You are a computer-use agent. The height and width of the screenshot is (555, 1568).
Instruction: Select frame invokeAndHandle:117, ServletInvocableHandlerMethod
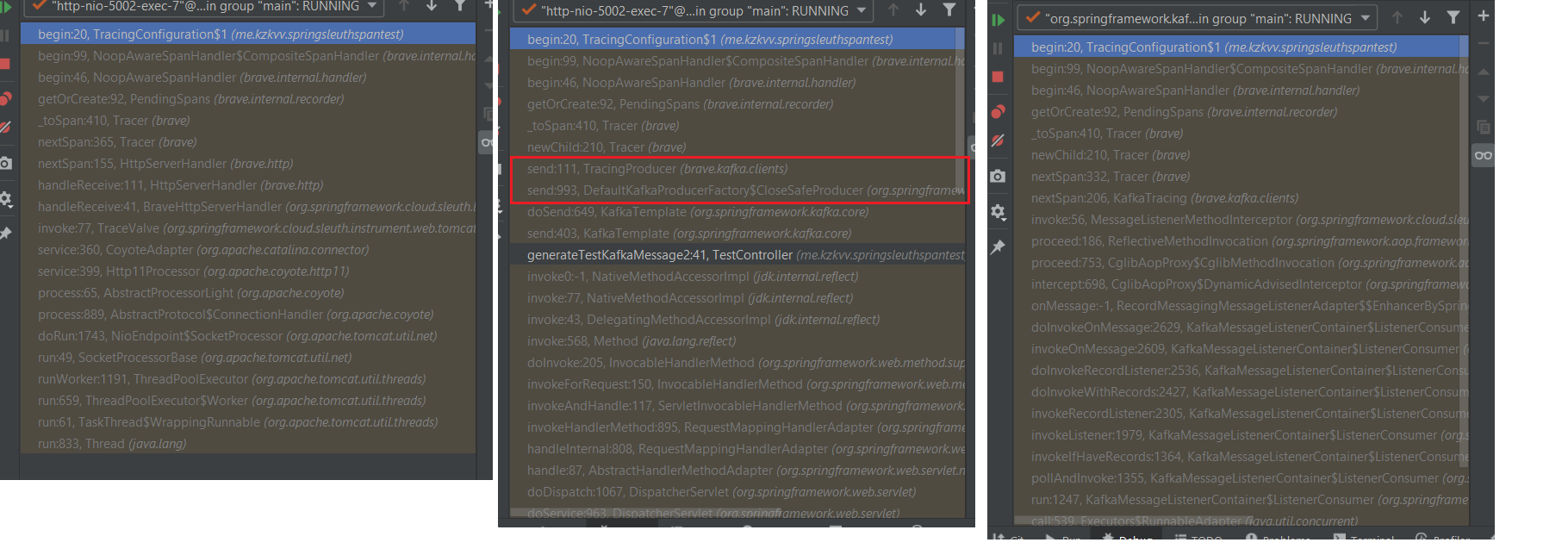[737, 406]
